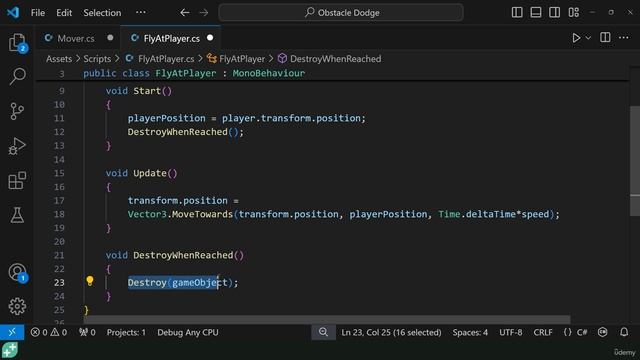
Task: Open the File menu
Action: [x=38, y=13]
